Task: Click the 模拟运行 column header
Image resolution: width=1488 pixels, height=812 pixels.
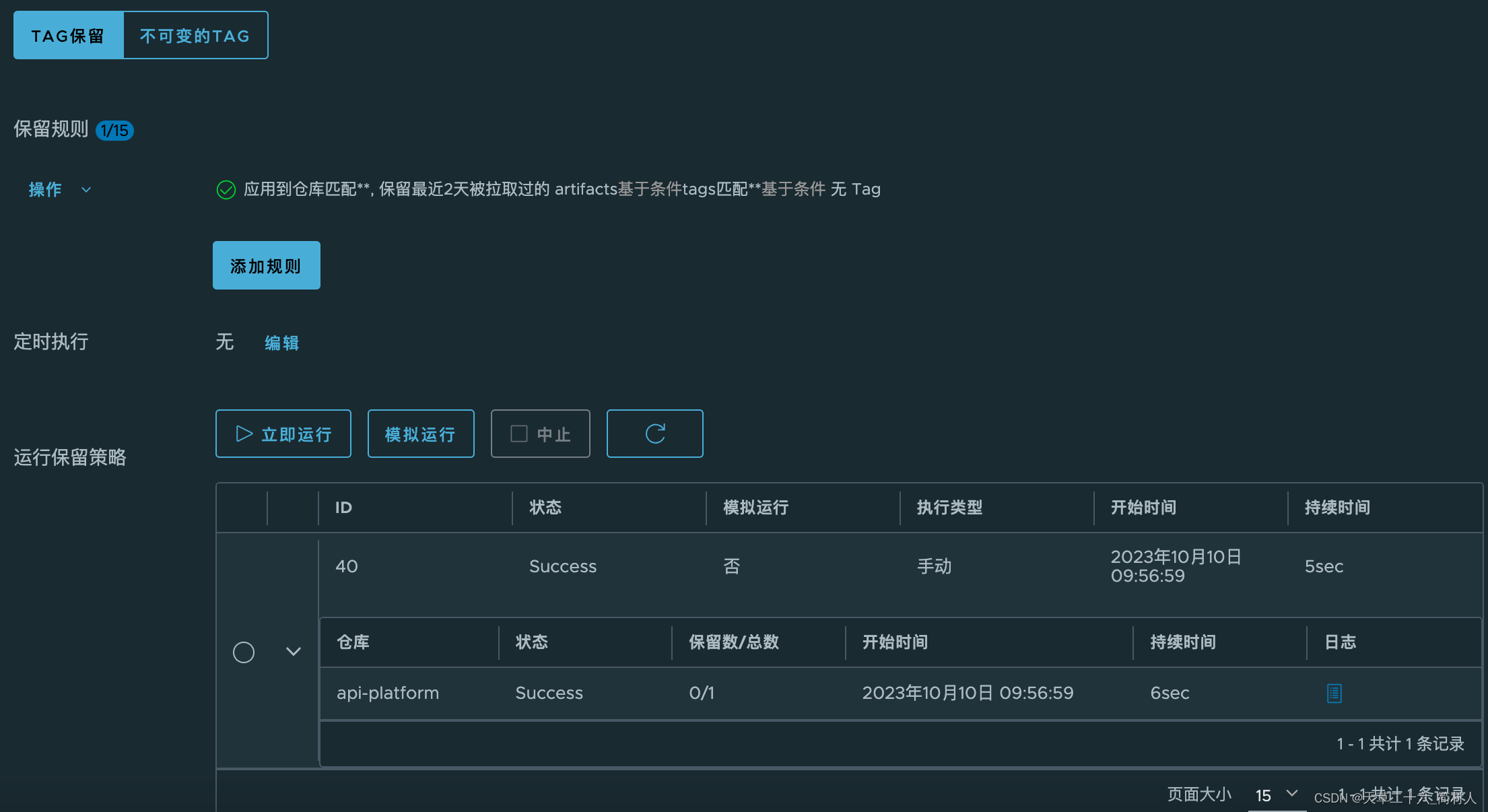Action: pyautogui.click(x=755, y=508)
